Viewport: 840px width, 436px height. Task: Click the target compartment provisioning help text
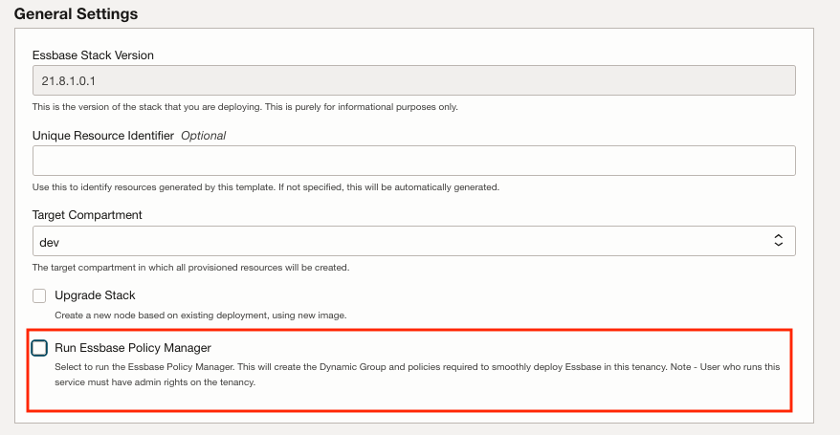(x=190, y=267)
